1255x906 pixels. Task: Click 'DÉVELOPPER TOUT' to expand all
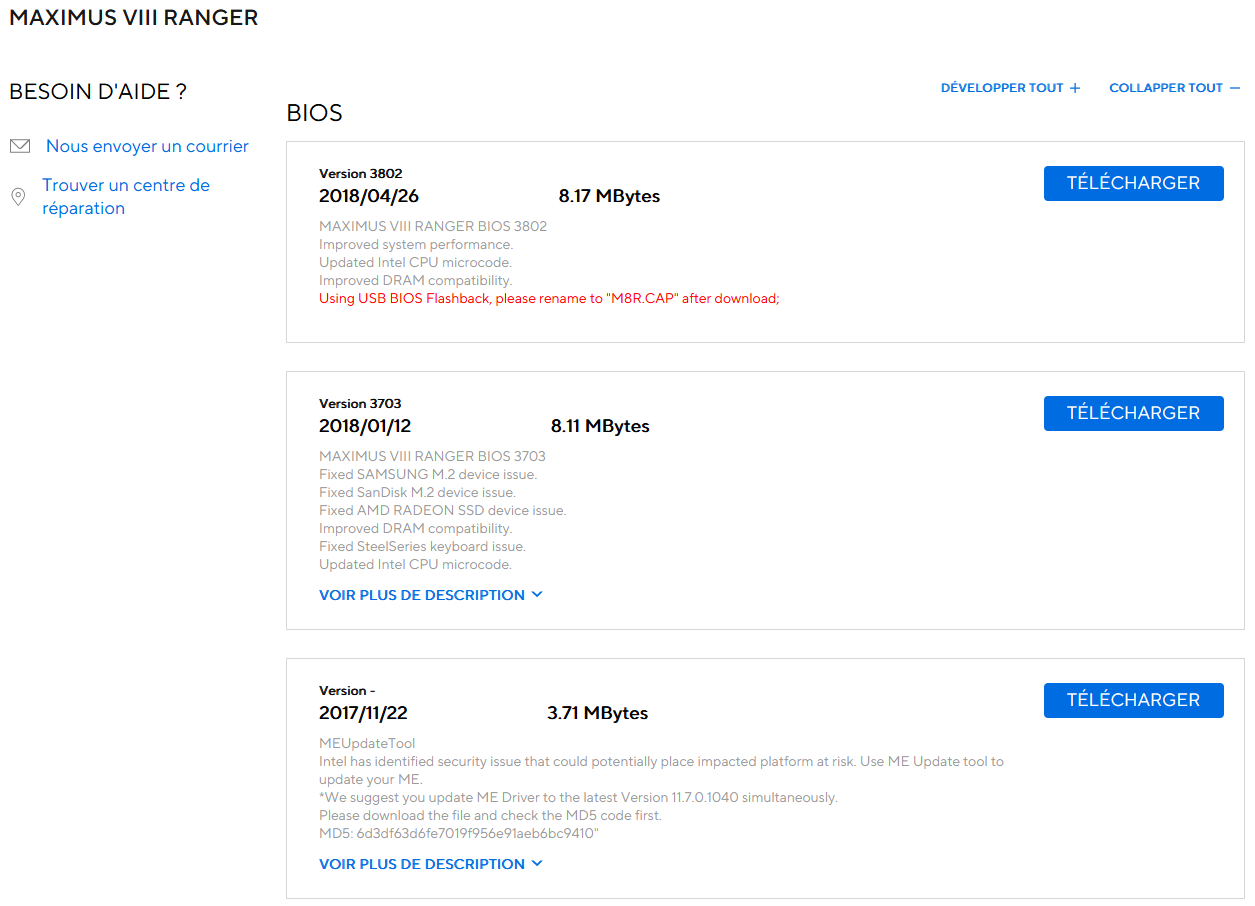tap(1010, 88)
